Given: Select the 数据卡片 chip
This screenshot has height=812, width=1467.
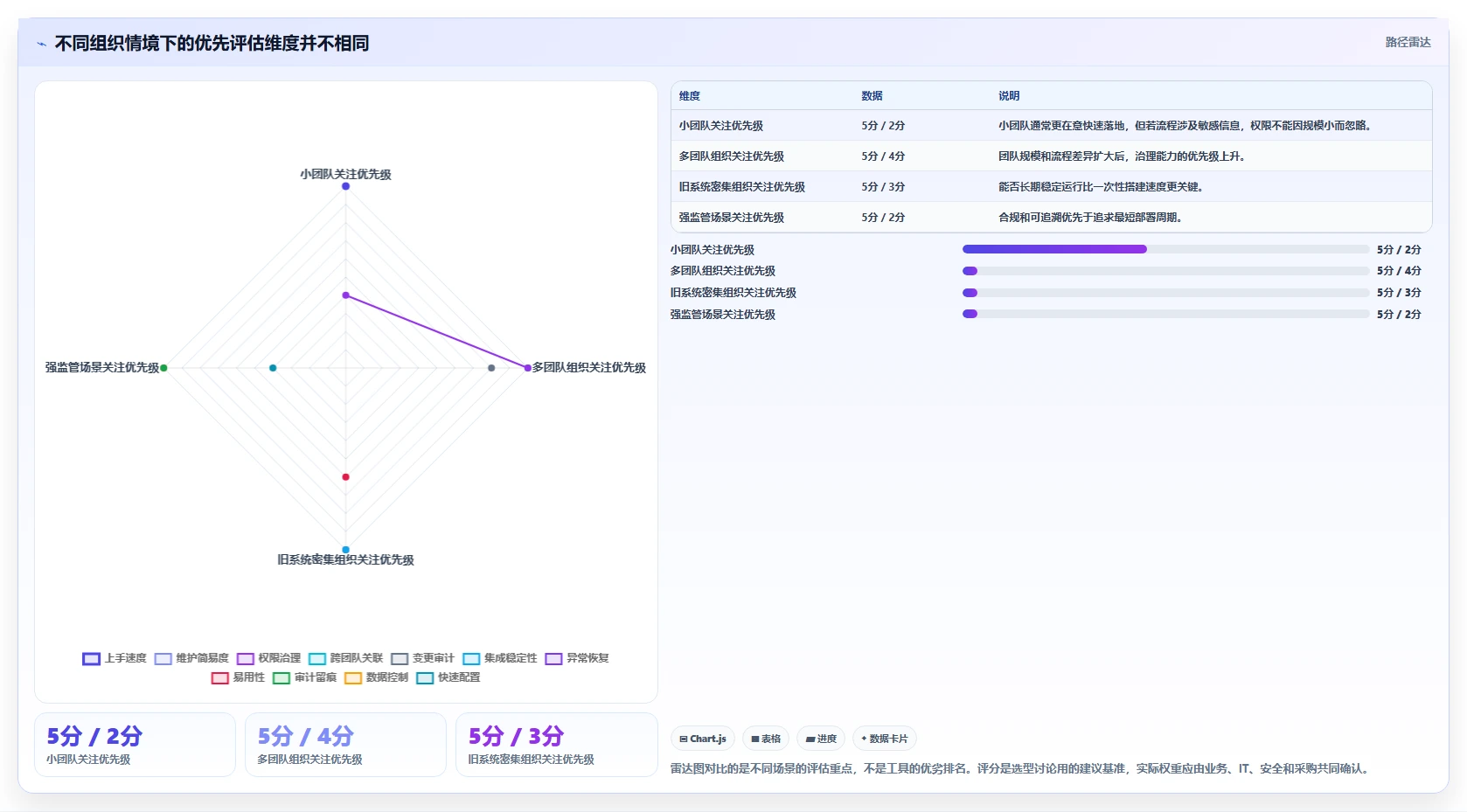Looking at the screenshot, I should (x=885, y=739).
